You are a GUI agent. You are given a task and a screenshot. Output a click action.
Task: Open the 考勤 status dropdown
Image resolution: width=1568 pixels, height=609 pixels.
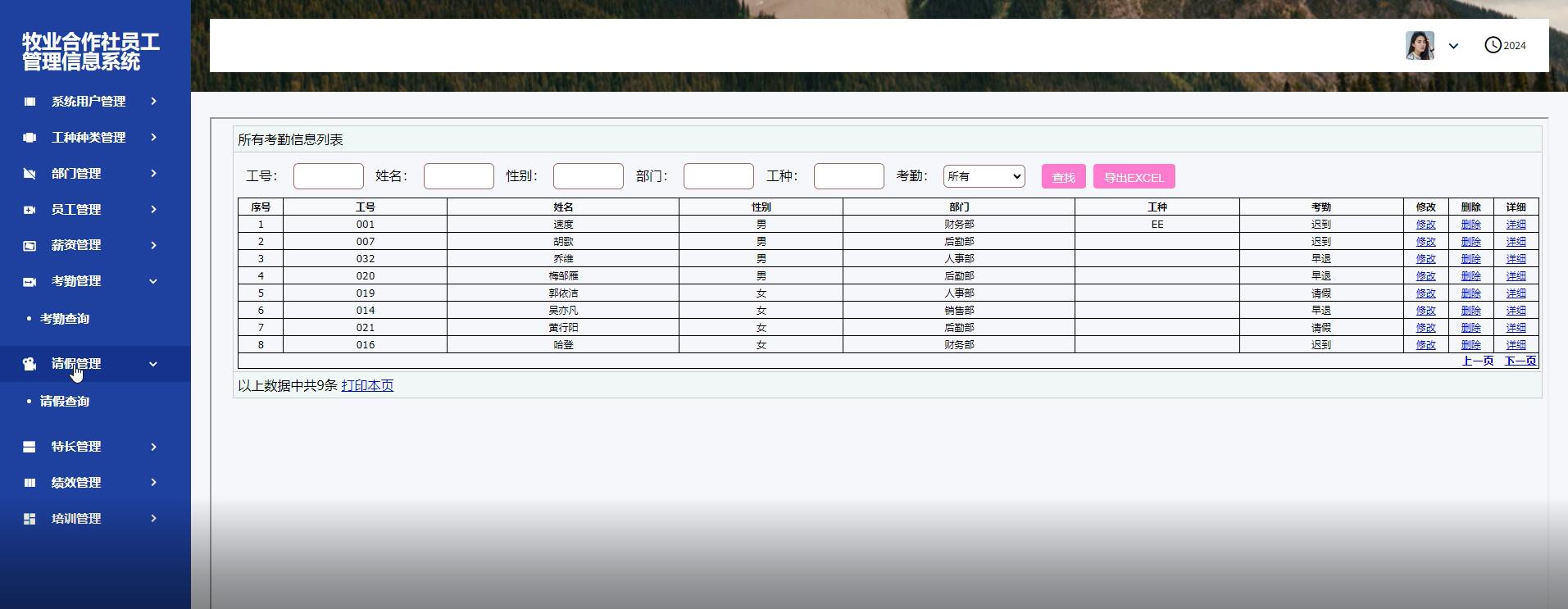tap(984, 176)
